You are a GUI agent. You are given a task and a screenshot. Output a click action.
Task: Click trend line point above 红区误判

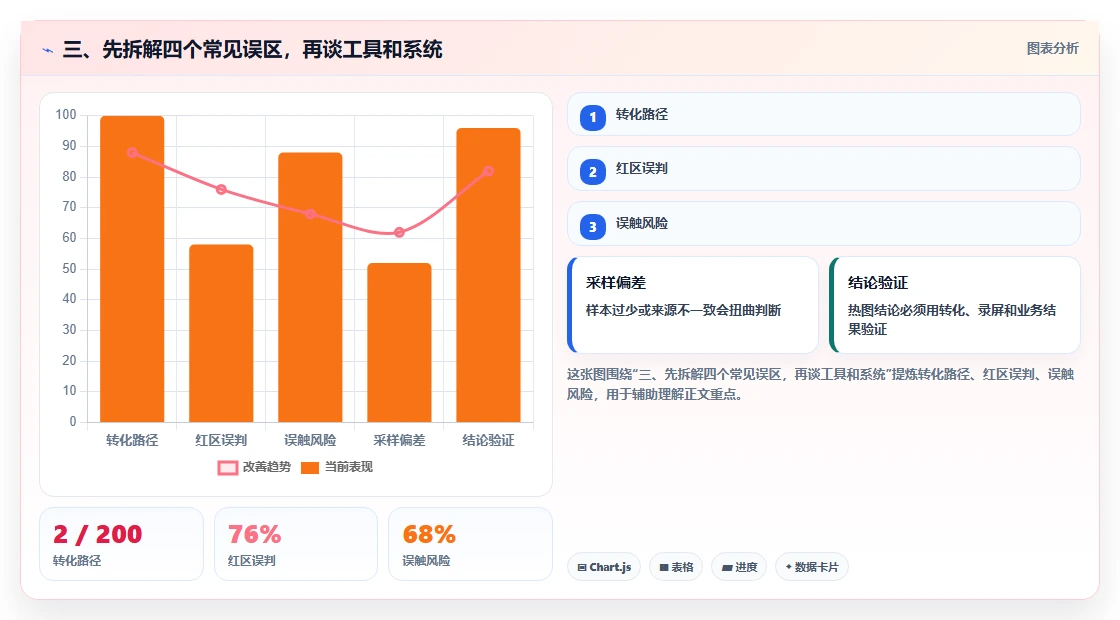click(221, 189)
